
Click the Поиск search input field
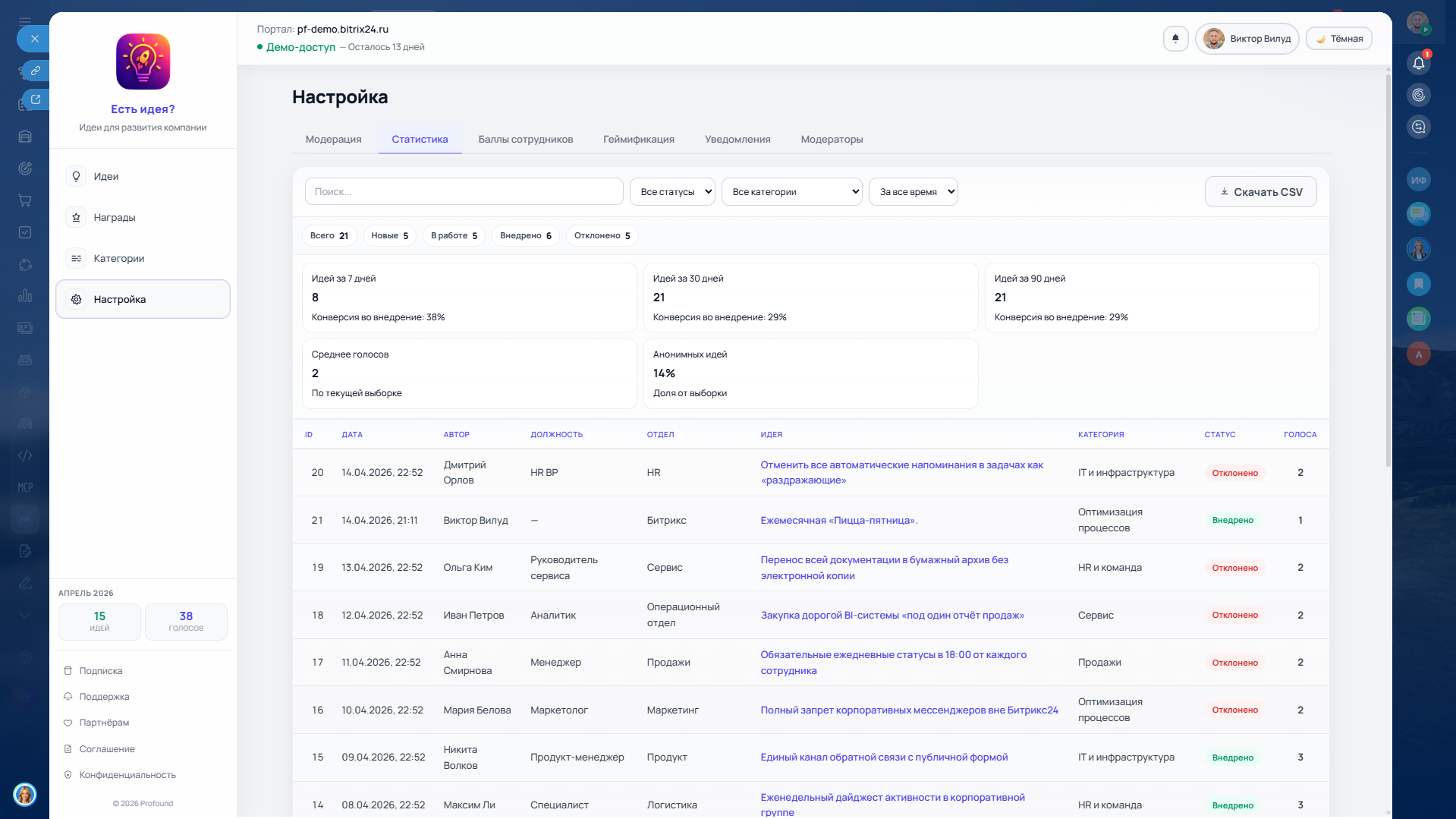coord(464,192)
